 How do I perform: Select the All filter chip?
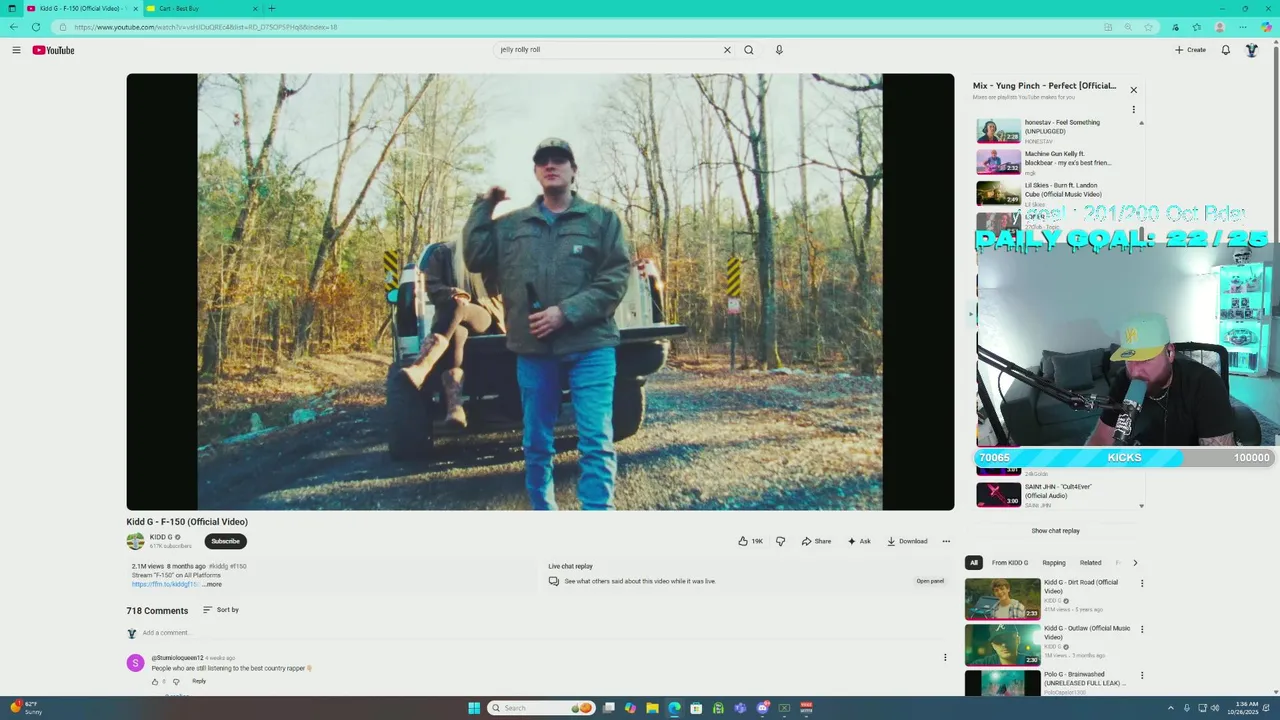(x=974, y=563)
